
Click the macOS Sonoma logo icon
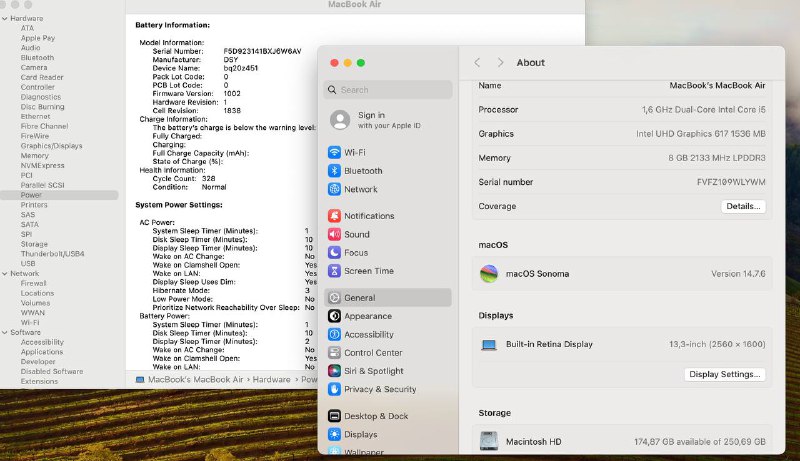point(489,274)
